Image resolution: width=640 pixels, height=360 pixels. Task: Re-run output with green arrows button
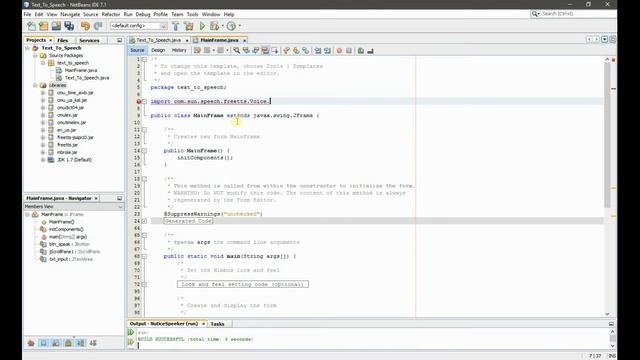click(131, 333)
